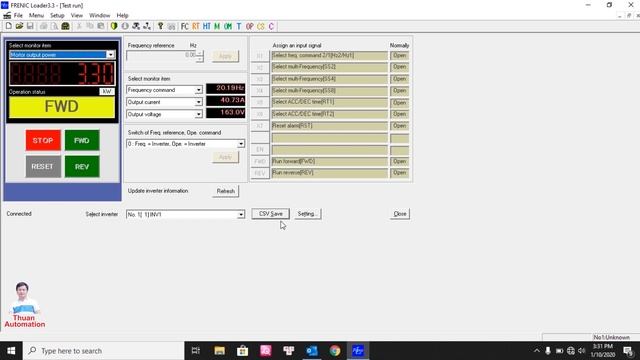Open the Freq reference/Ope command switch dropdown

coord(241,144)
